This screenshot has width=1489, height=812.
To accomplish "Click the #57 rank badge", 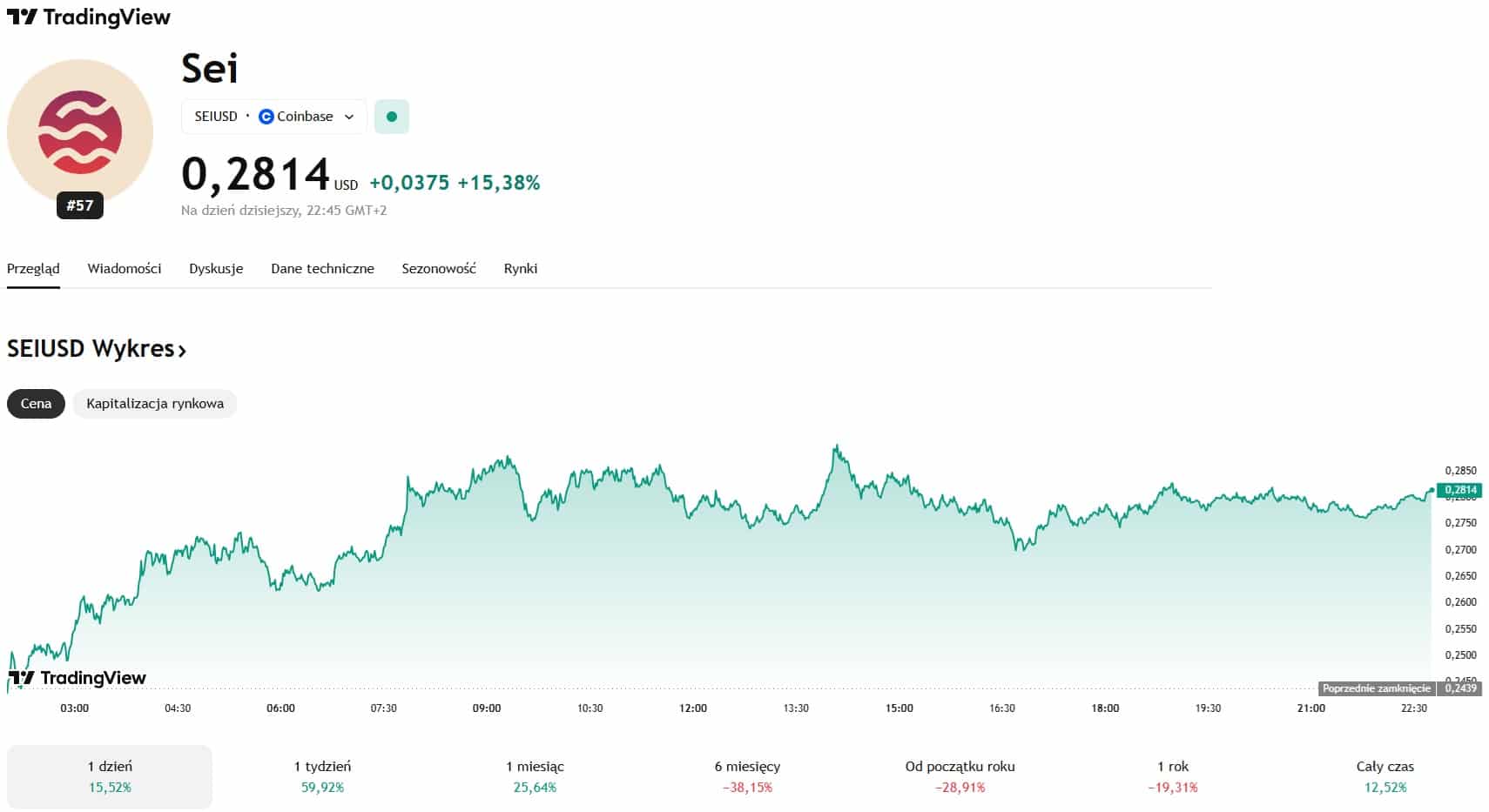I will (80, 205).
